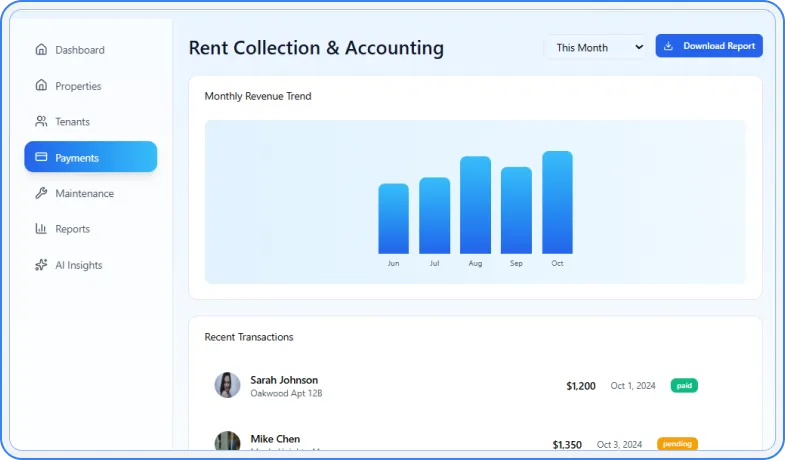Click the Dashboard home icon in sidebar
Viewport: 785px width, 460px height.
click(41, 50)
